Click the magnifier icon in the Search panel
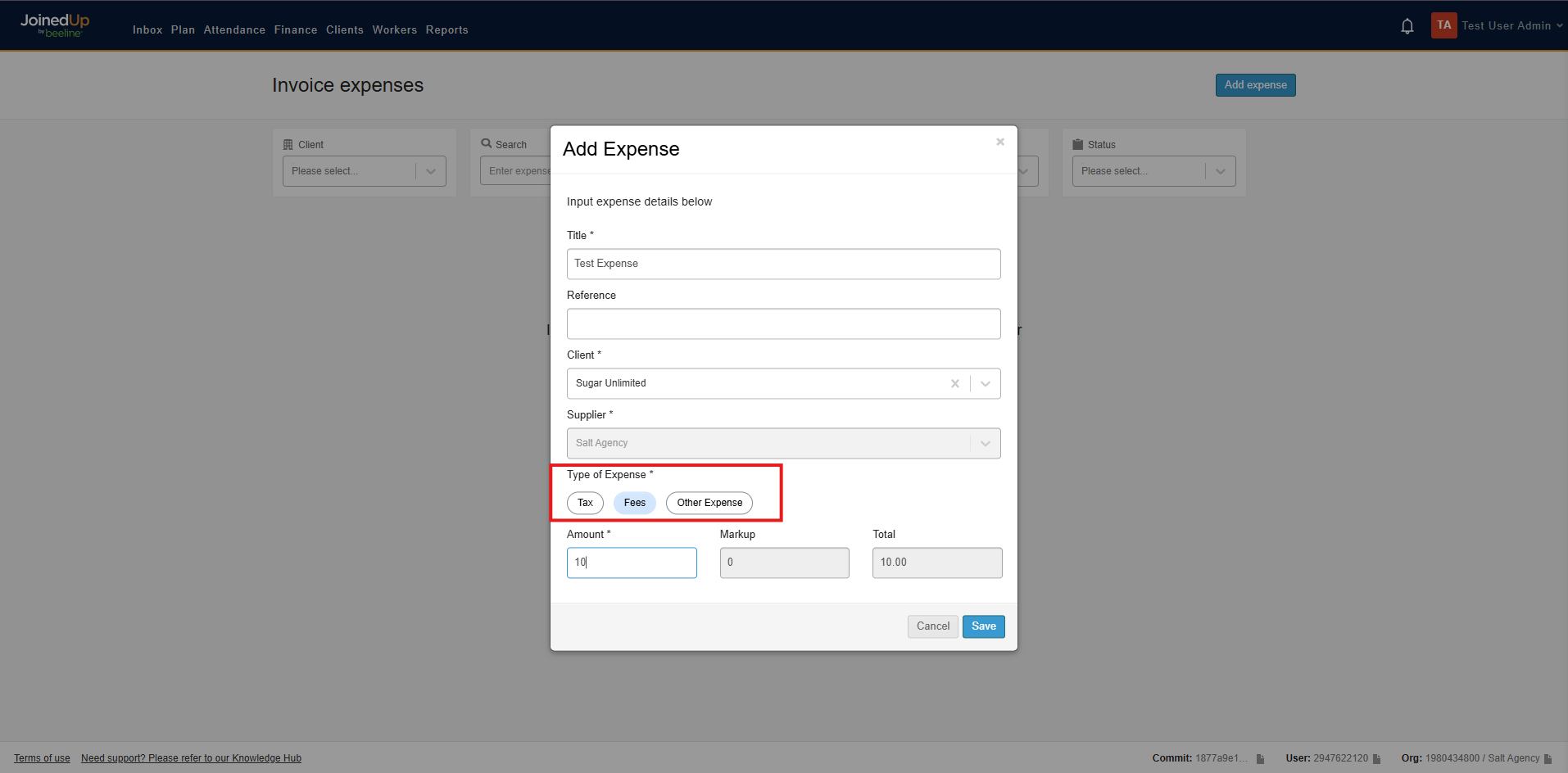Screen dimensions: 1568x773 (487, 143)
